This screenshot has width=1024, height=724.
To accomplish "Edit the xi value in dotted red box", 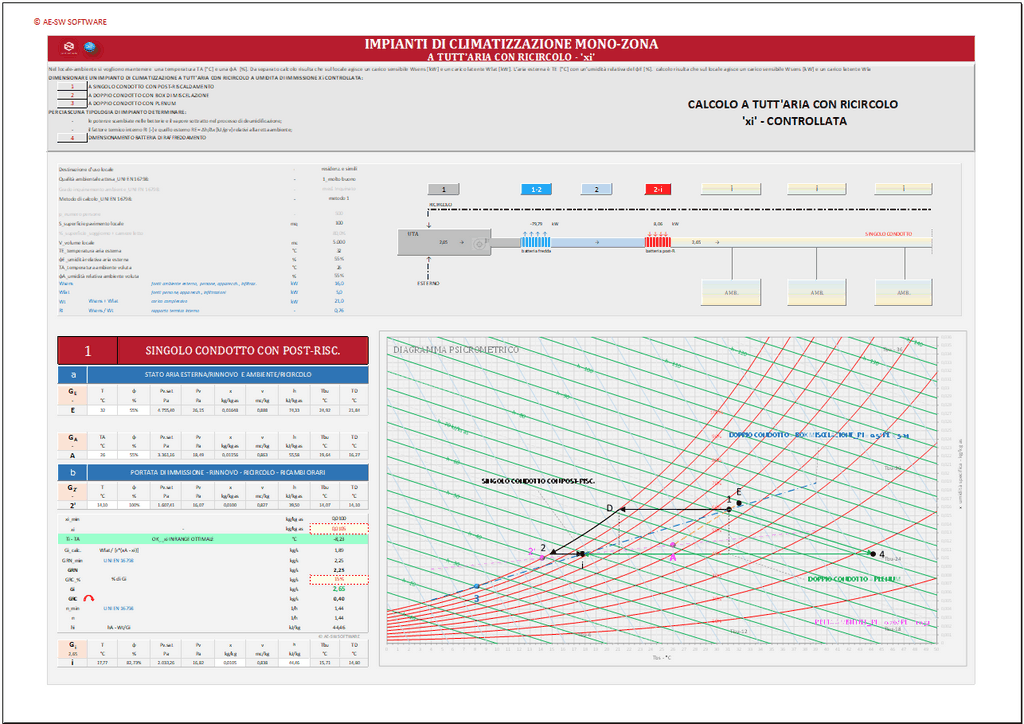I will tap(339, 529).
